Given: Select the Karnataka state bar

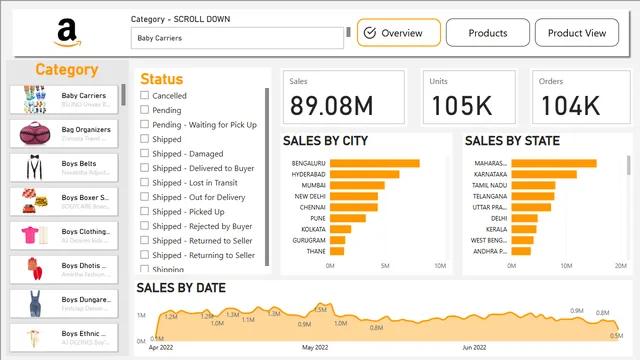Looking at the screenshot, I should 544,174.
